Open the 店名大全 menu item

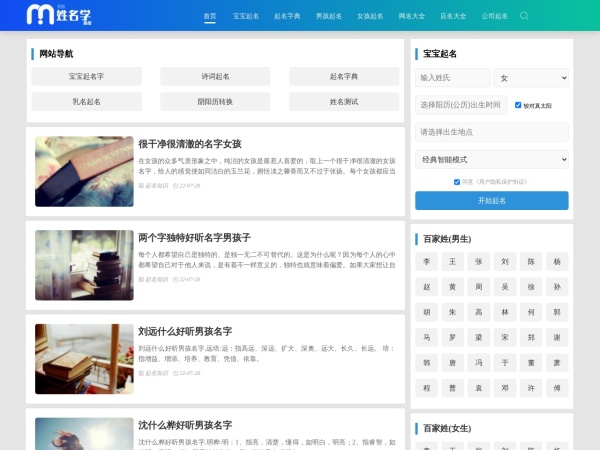point(453,16)
